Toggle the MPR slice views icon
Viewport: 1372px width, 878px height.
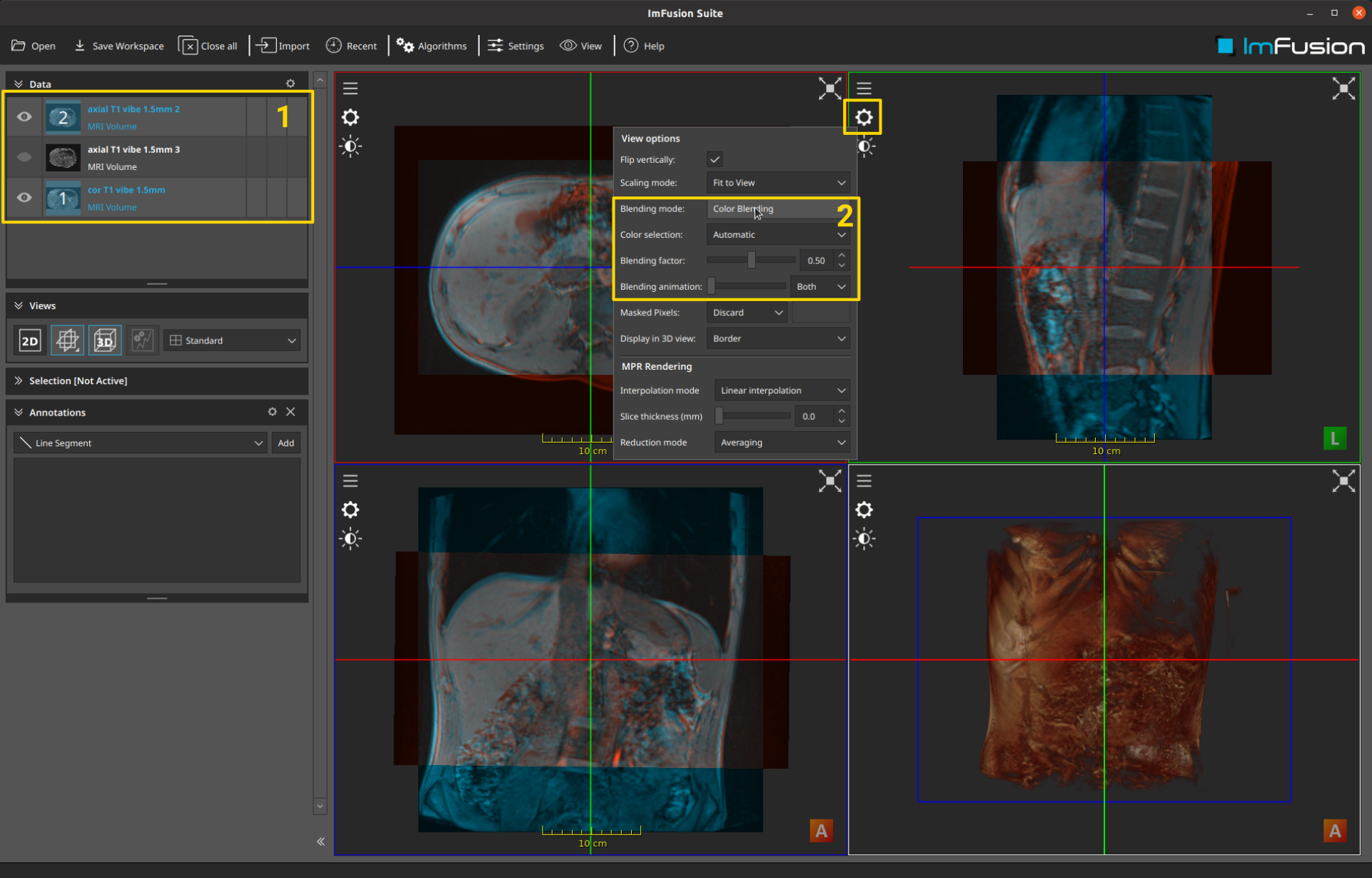67,340
